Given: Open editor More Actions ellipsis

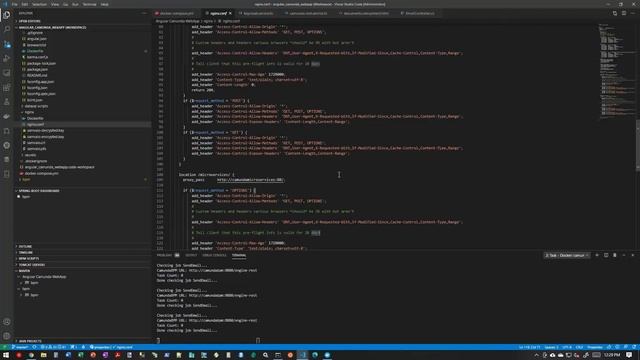Looking at the screenshot, I should pos(633,13).
